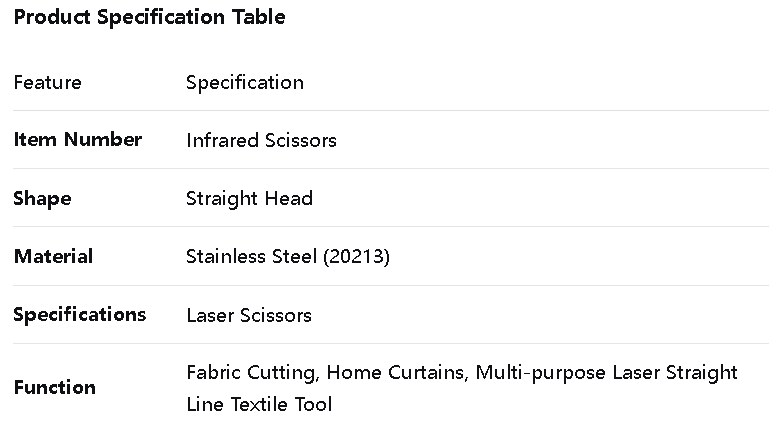Select the 'Specification' column header
This screenshot has width=769, height=425.
pyautogui.click(x=244, y=82)
